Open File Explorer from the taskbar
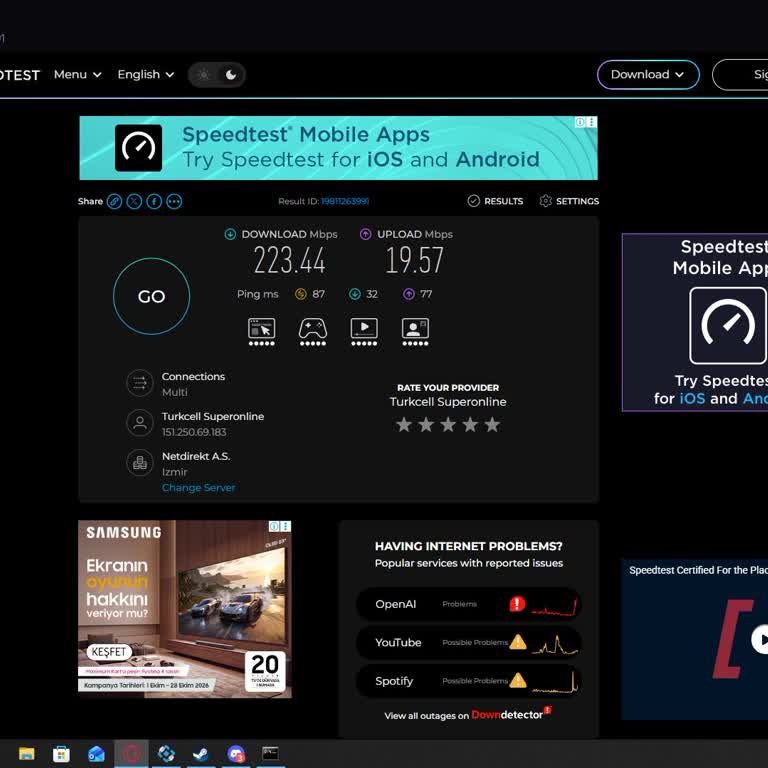 point(26,753)
